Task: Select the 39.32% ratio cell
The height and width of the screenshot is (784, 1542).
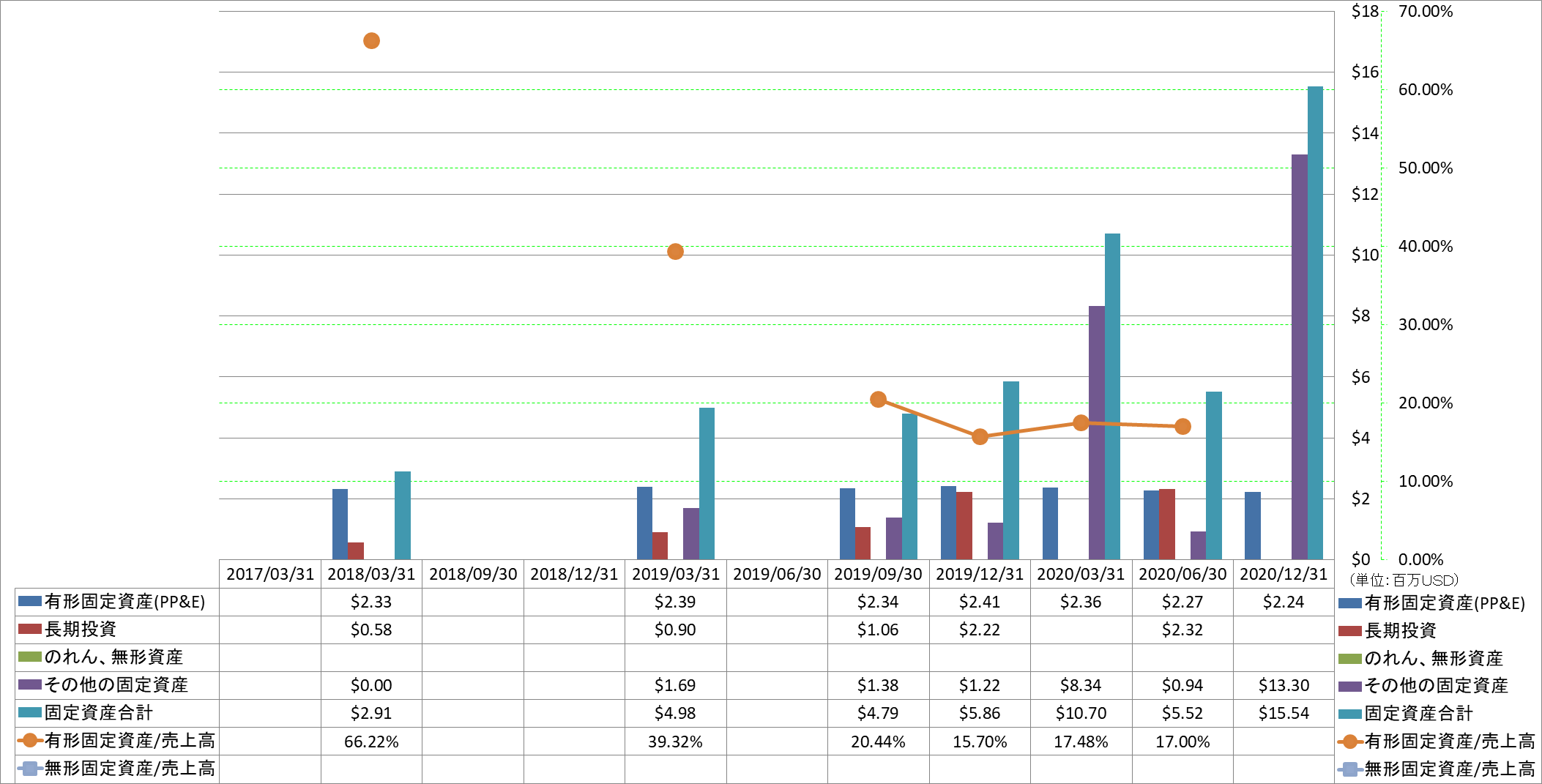Action: 675,742
